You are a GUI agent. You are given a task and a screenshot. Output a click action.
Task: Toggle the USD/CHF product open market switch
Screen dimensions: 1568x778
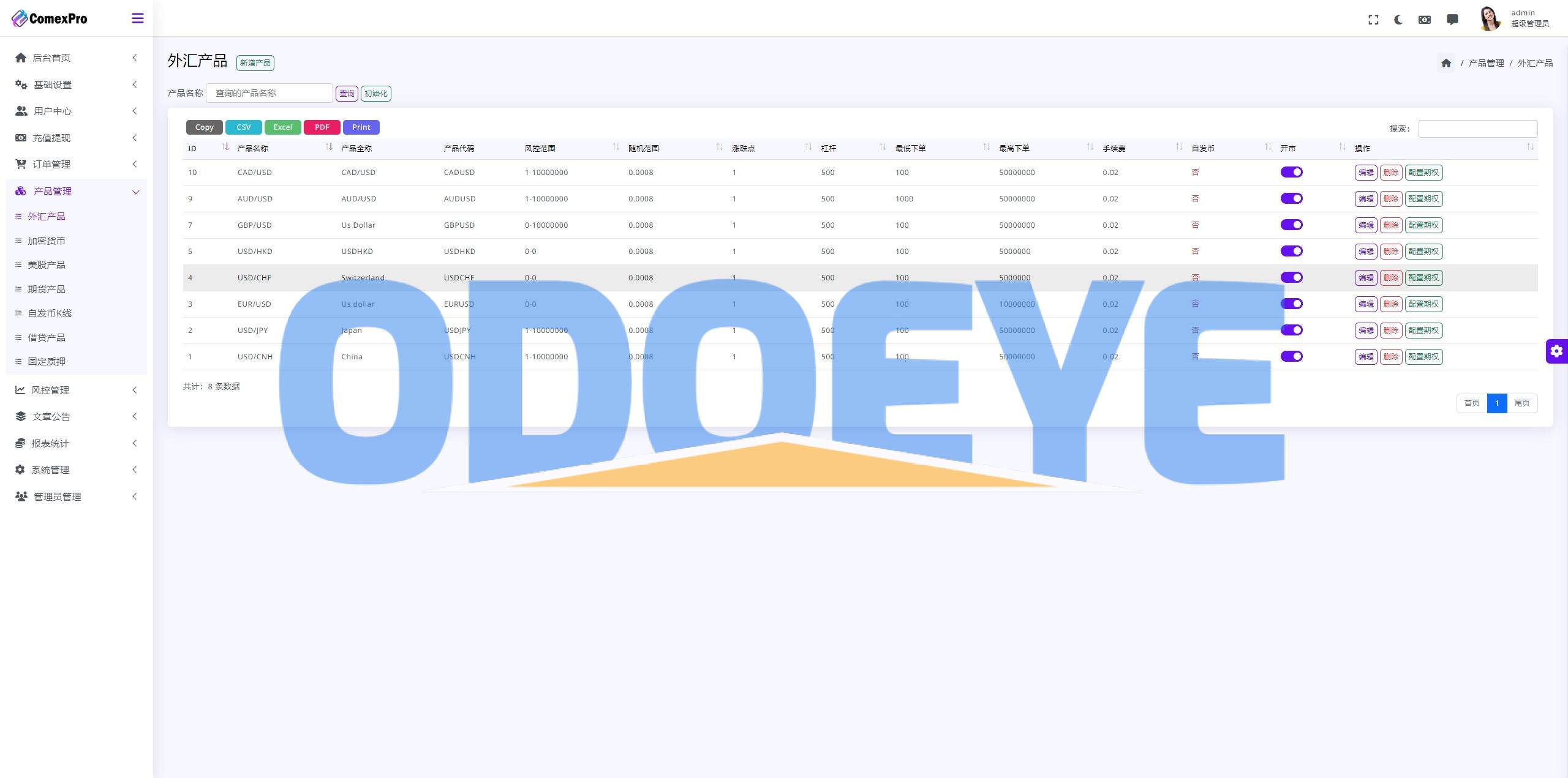(1292, 277)
